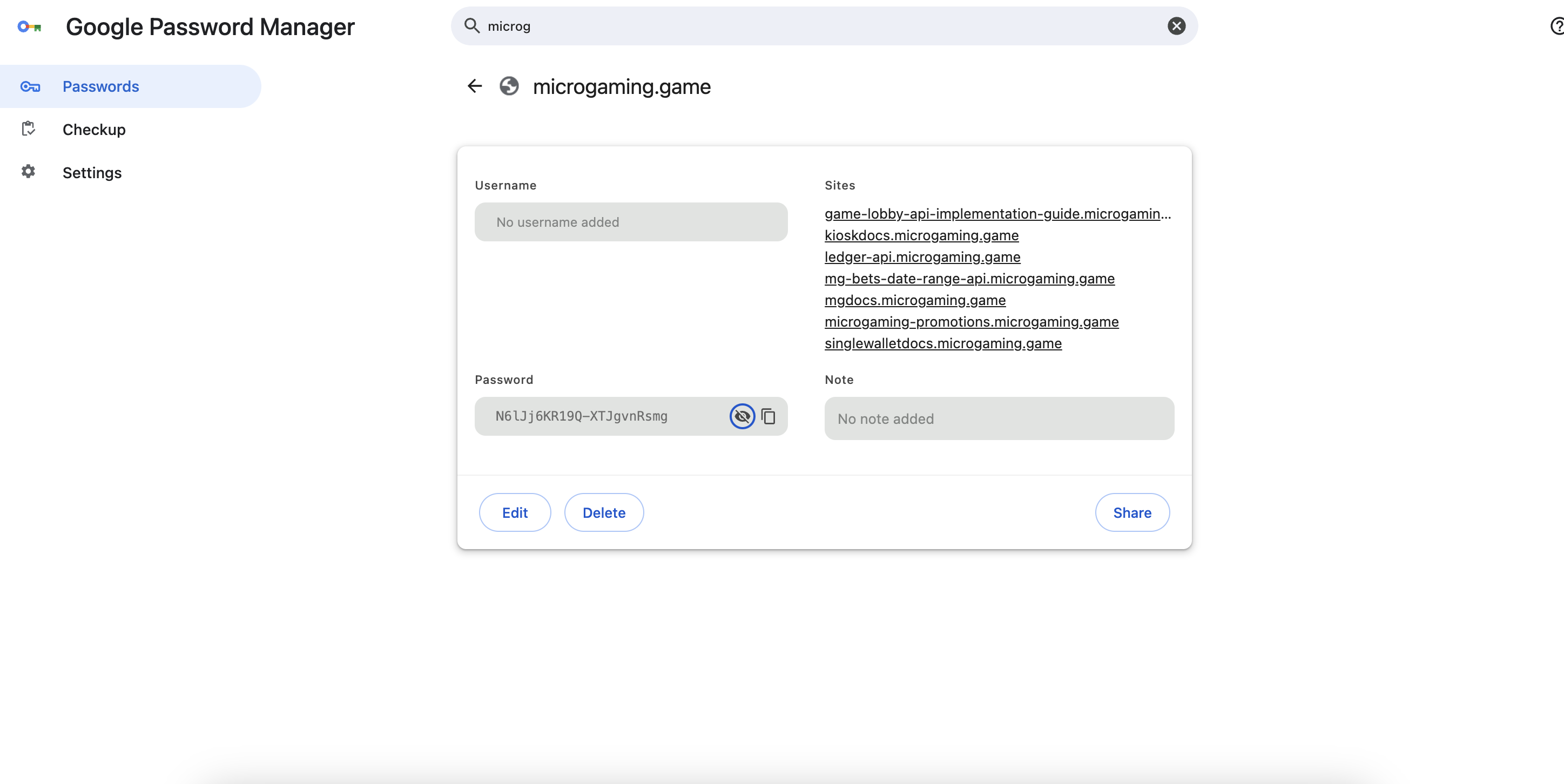Open the singlewalletdocs.microgaming.game link
Viewport: 1564px width, 784px height.
tap(942, 343)
